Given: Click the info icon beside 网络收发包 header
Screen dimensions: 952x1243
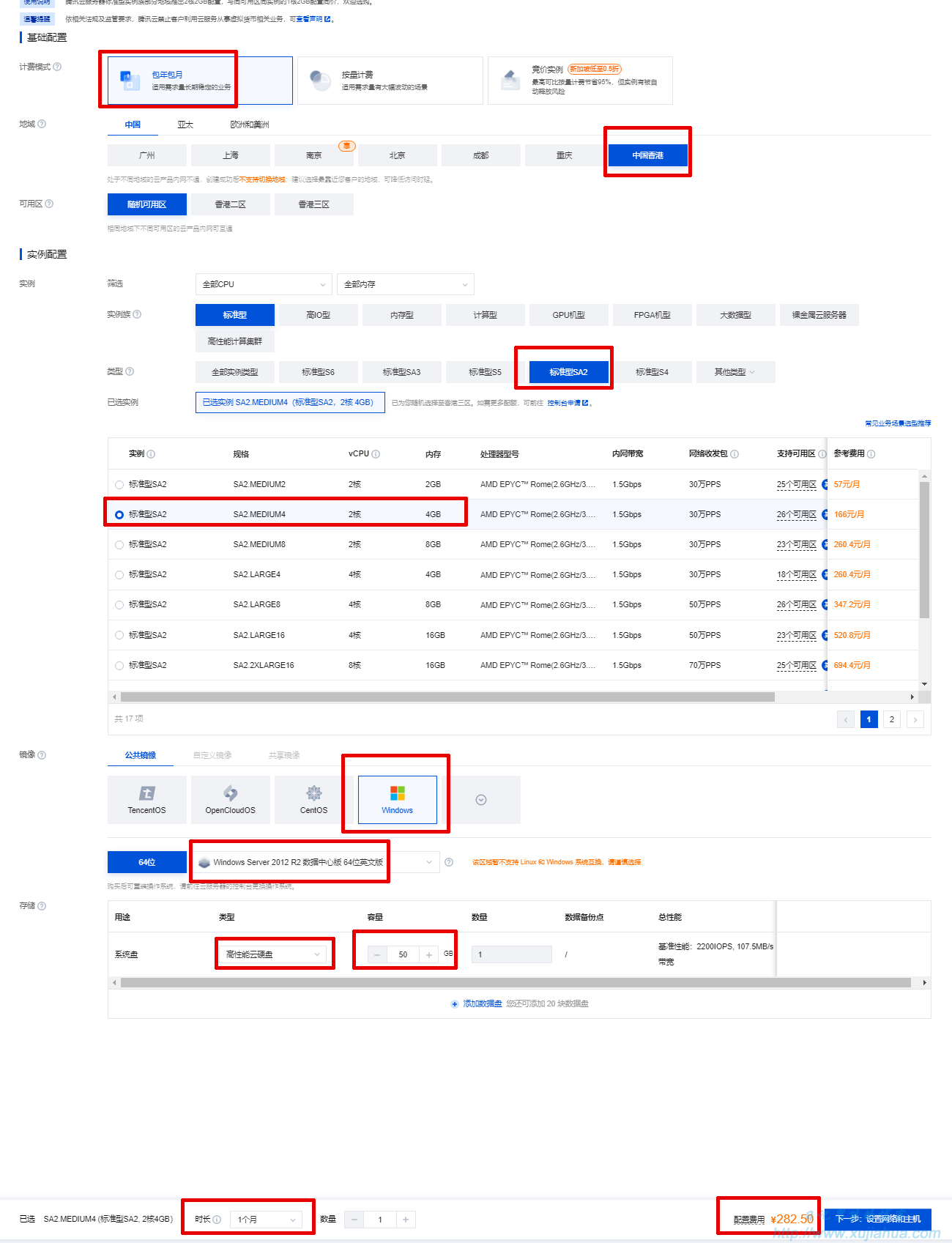Looking at the screenshot, I should point(735,454).
